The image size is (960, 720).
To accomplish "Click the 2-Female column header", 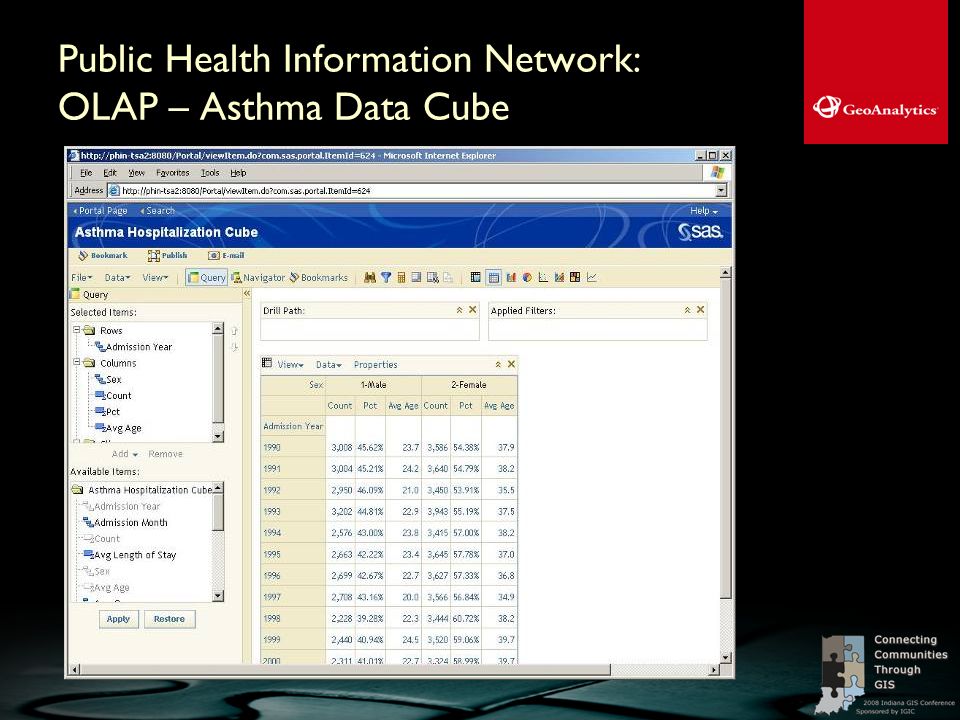I will 469,384.
